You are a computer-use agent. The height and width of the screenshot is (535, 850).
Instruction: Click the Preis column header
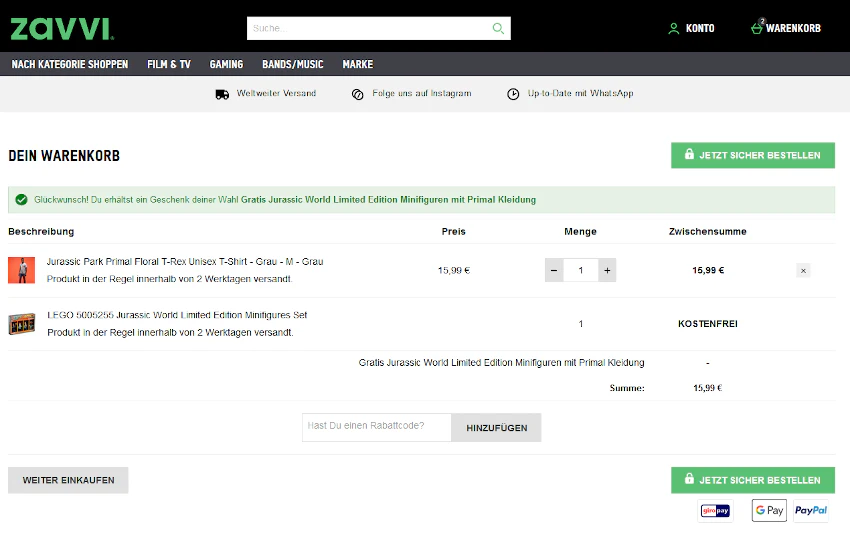454,231
